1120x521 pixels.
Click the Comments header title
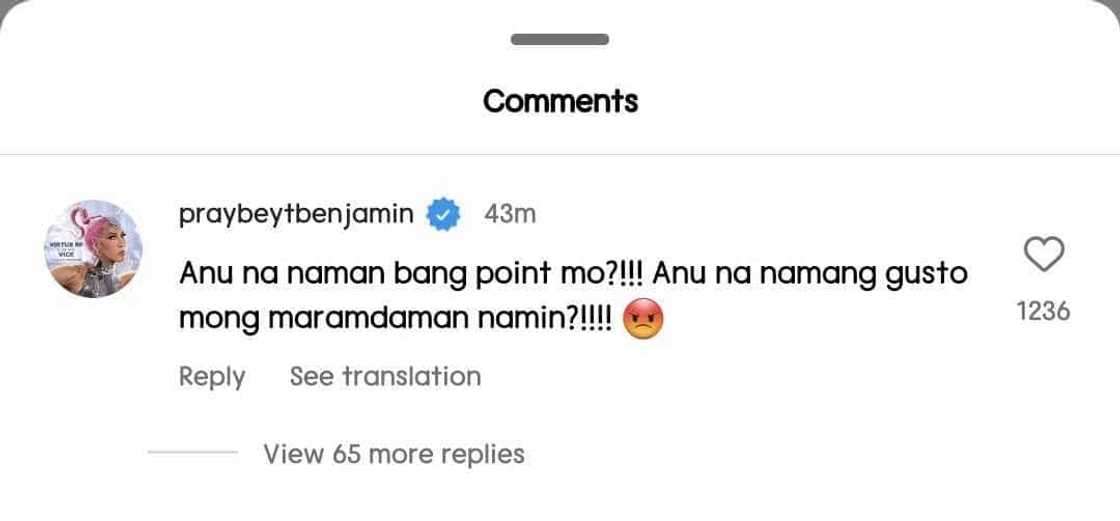[x=560, y=101]
